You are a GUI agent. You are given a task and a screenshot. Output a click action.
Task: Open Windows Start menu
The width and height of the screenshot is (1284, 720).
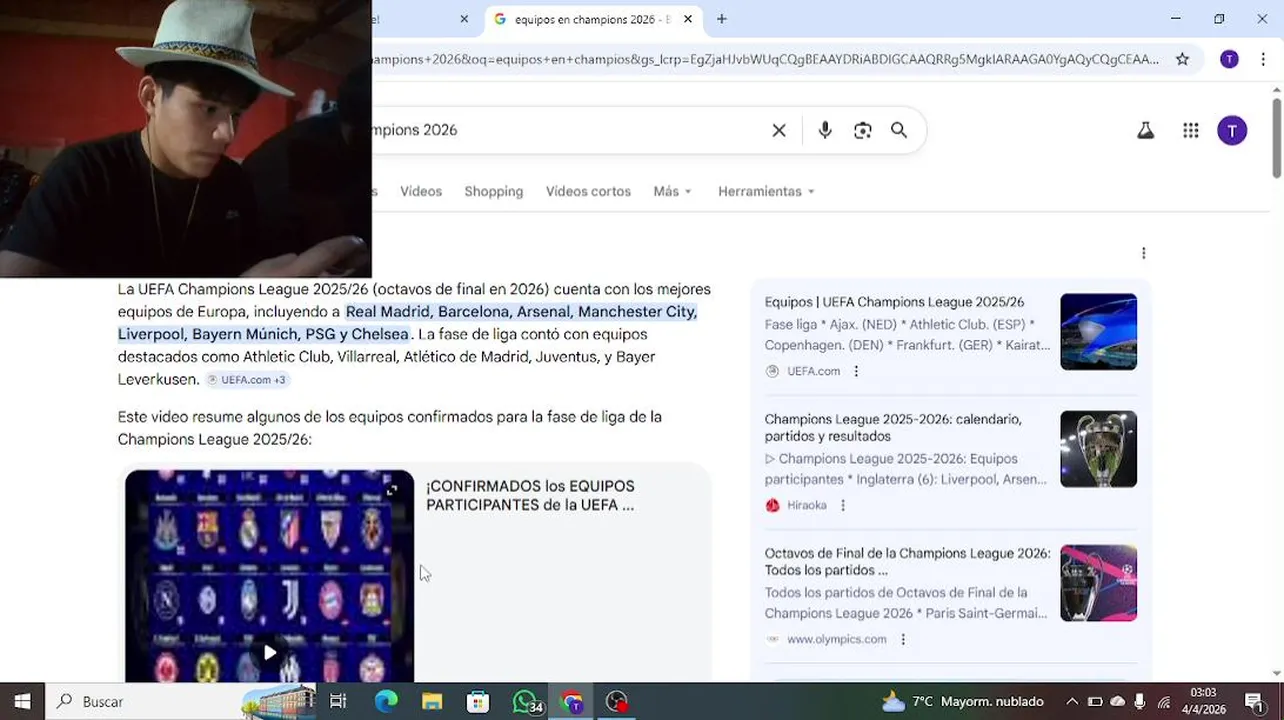(x=22, y=701)
